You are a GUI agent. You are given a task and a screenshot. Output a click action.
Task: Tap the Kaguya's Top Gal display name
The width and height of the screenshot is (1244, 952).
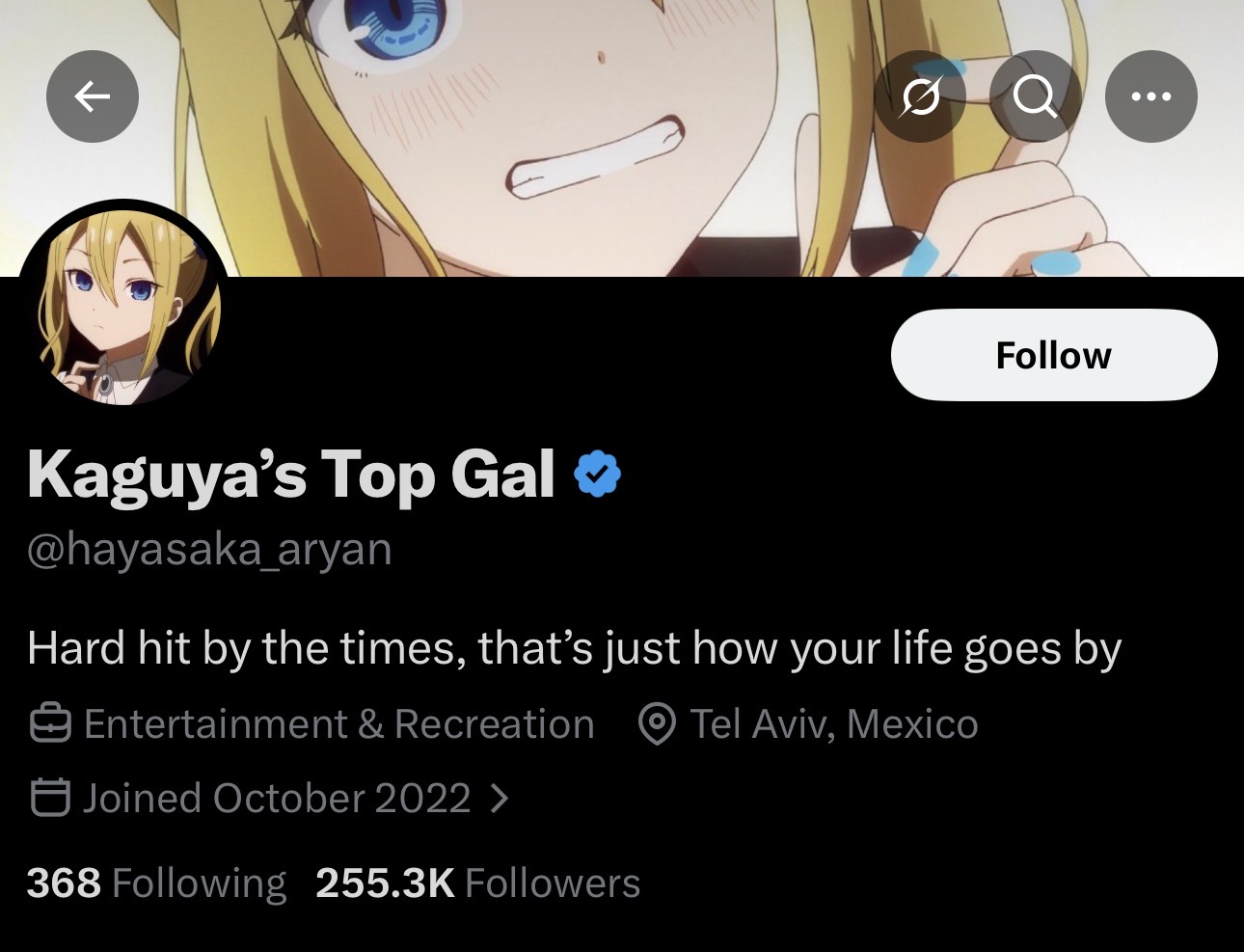pos(291,476)
